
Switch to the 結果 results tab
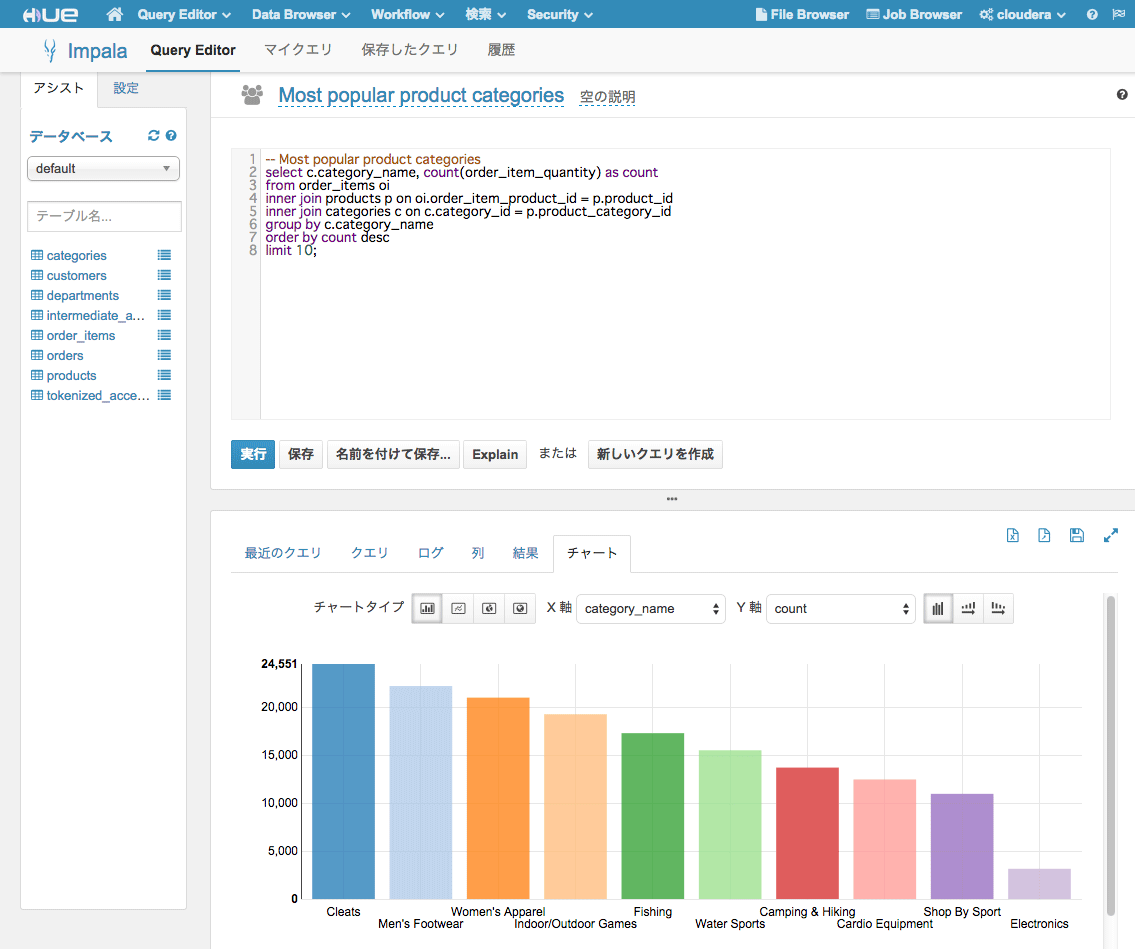[x=525, y=553]
